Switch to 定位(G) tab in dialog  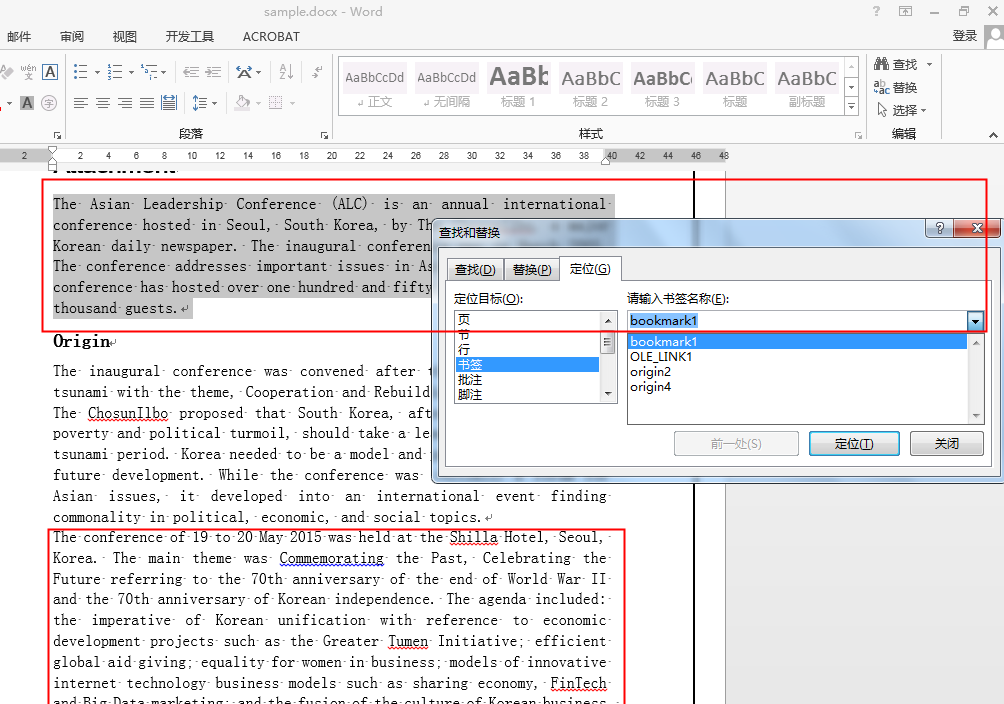590,268
